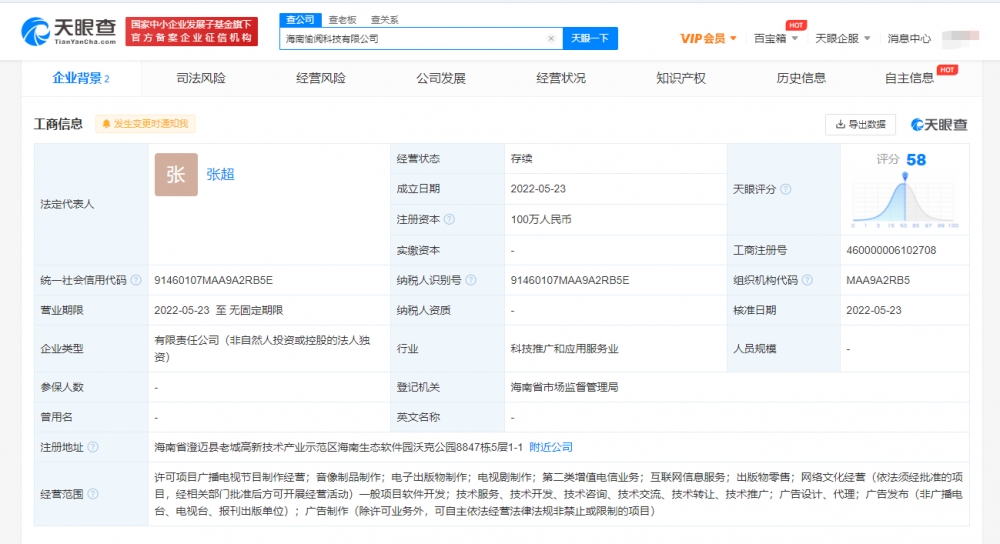This screenshot has height=544, width=1000.
Task: Clear the search box with the X icon
Action: pos(551,39)
